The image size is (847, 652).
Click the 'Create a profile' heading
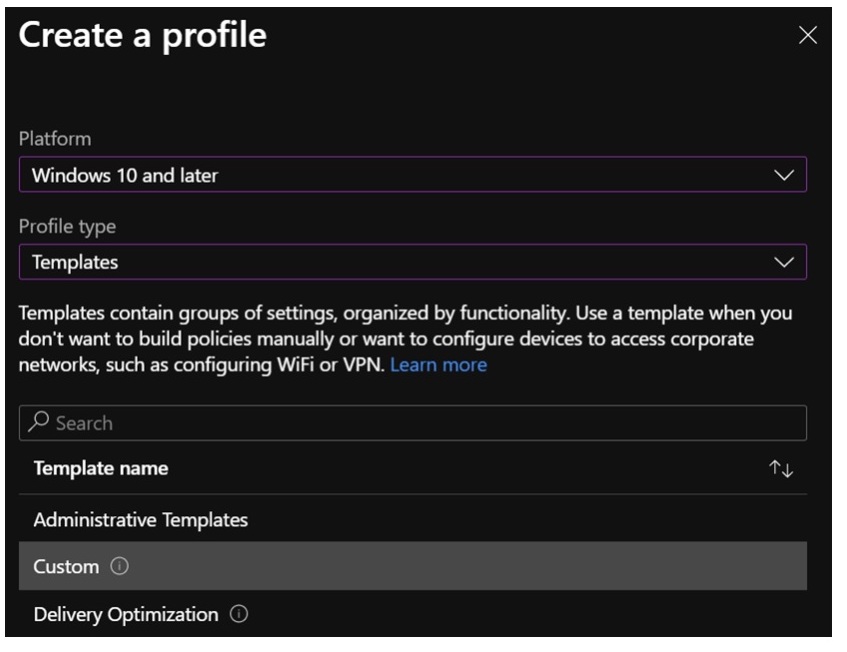[x=143, y=36]
